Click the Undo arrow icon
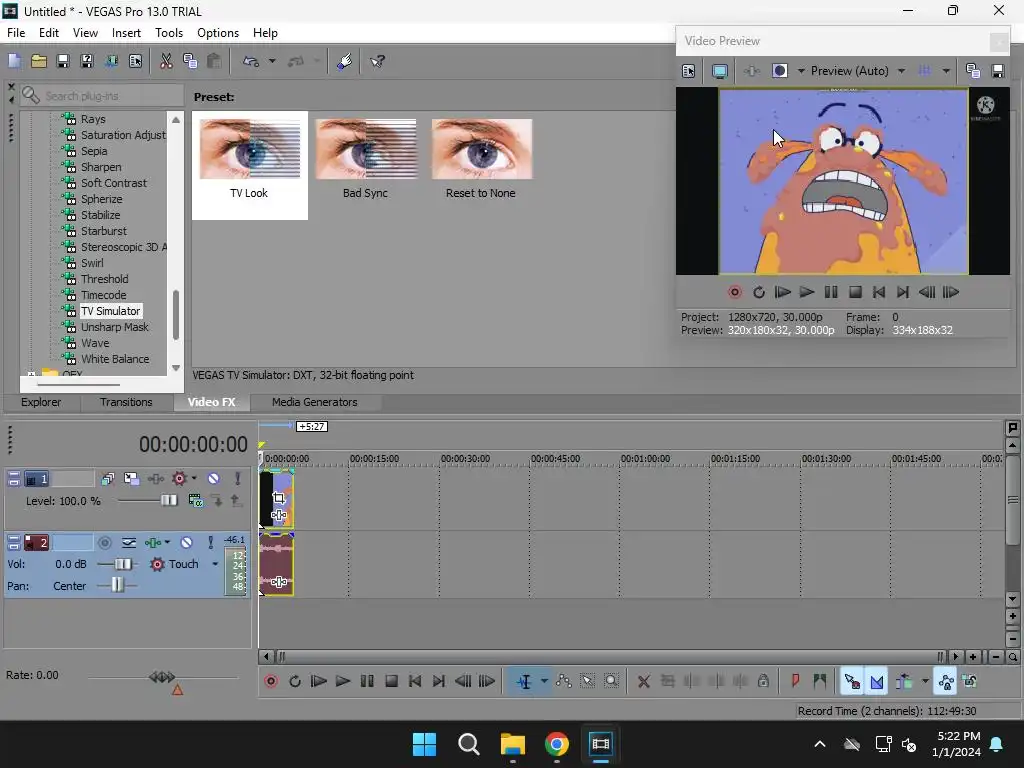This screenshot has width=1024, height=768. point(251,61)
